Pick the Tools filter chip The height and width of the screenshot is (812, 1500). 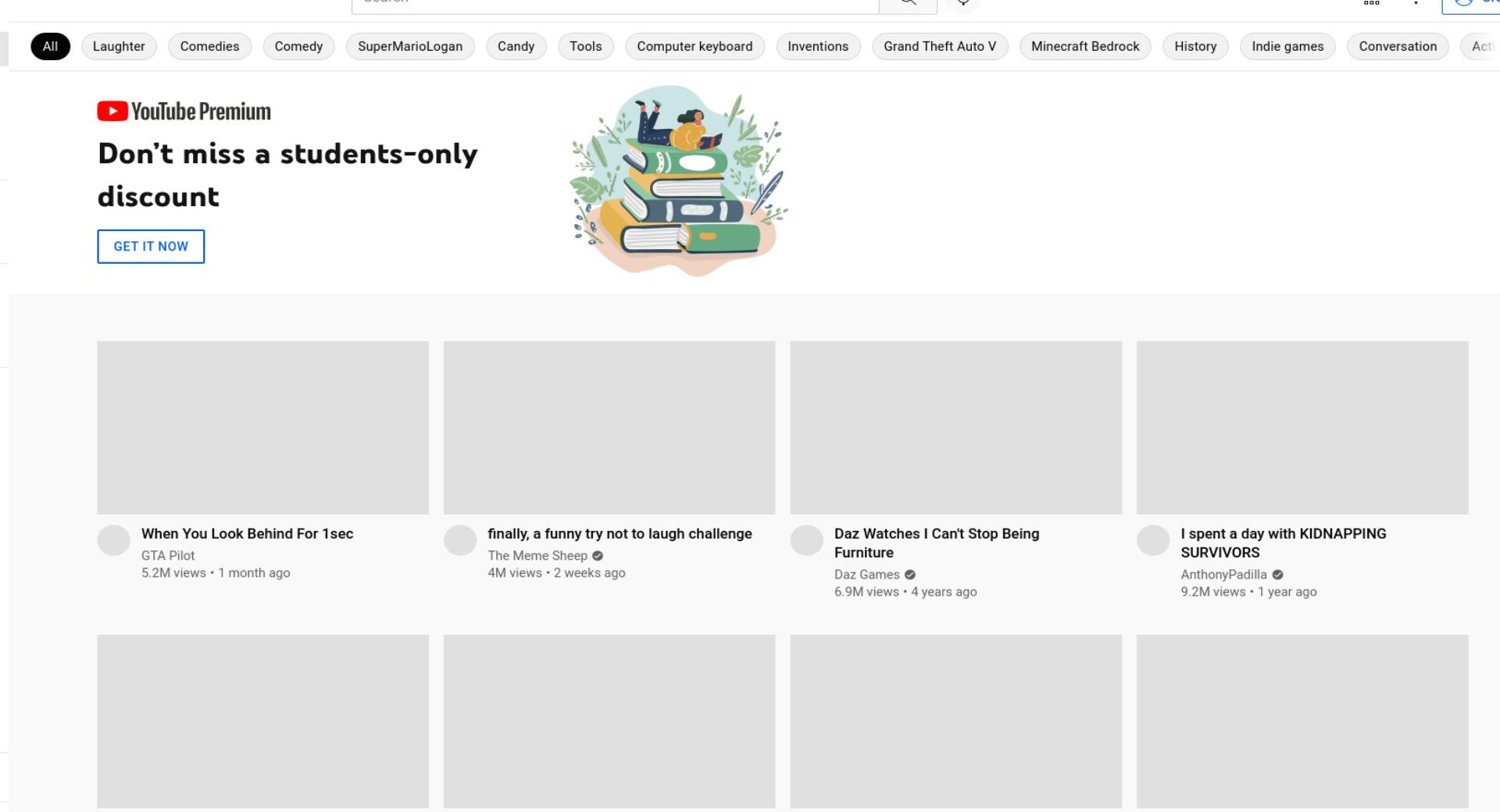coord(586,46)
